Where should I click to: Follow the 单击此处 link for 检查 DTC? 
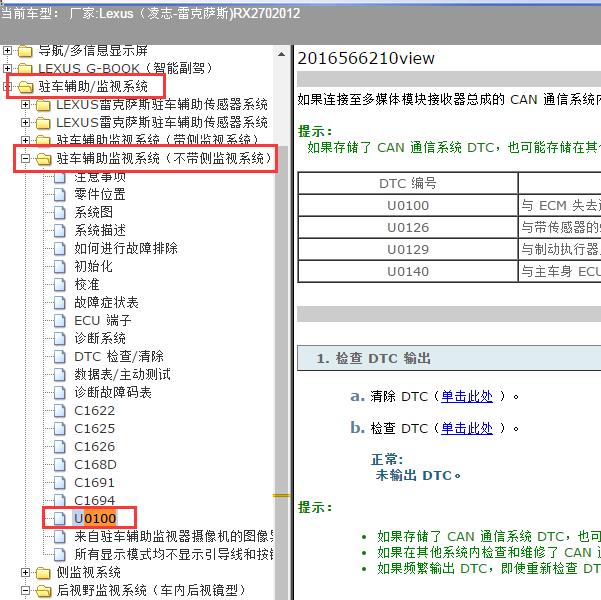tap(467, 428)
